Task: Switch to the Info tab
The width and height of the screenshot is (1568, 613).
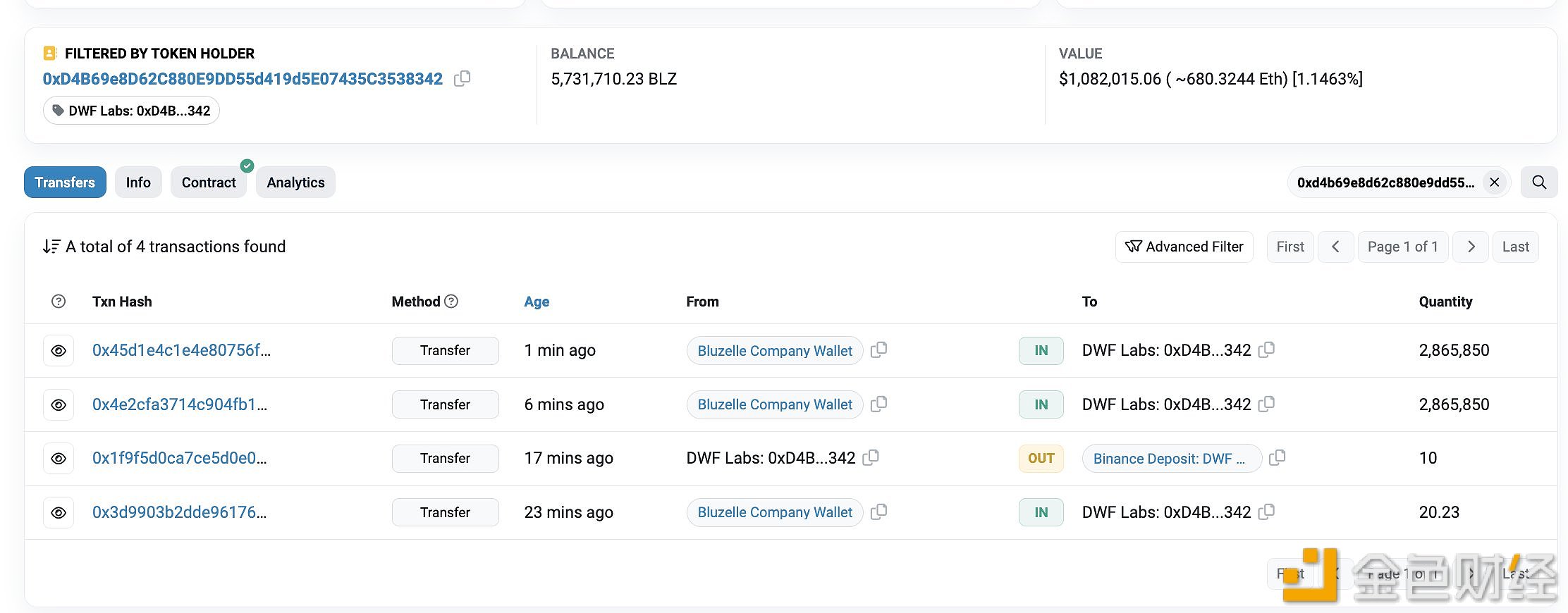Action: [138, 182]
